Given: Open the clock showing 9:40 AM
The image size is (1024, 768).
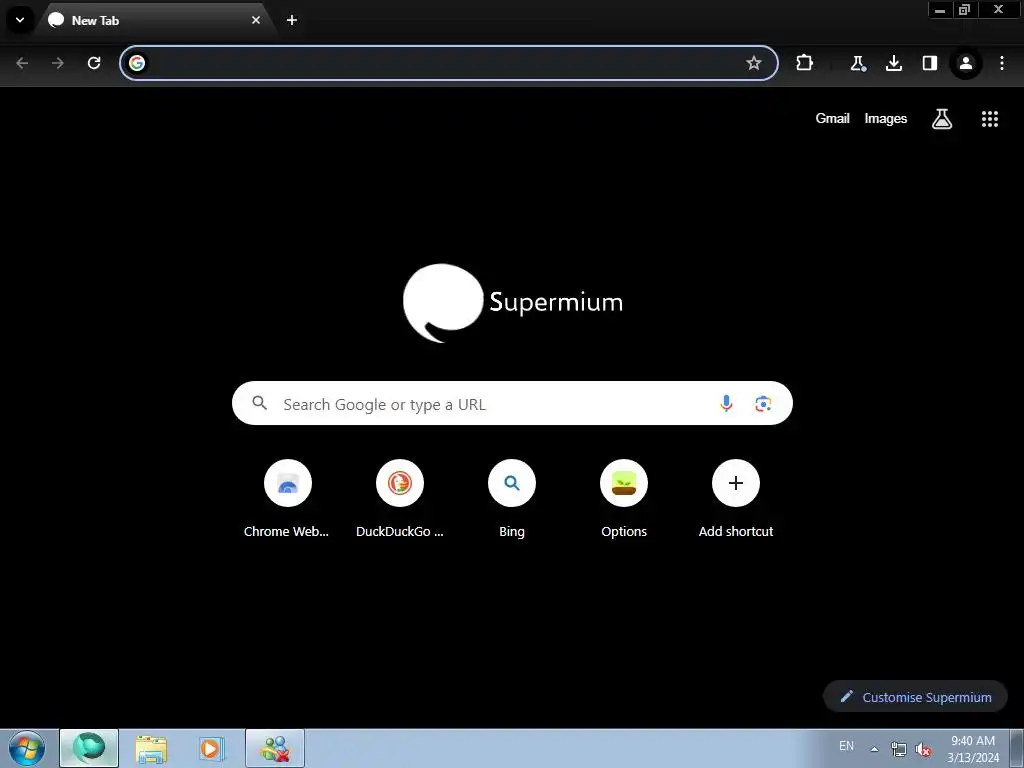Looking at the screenshot, I should [x=972, y=748].
